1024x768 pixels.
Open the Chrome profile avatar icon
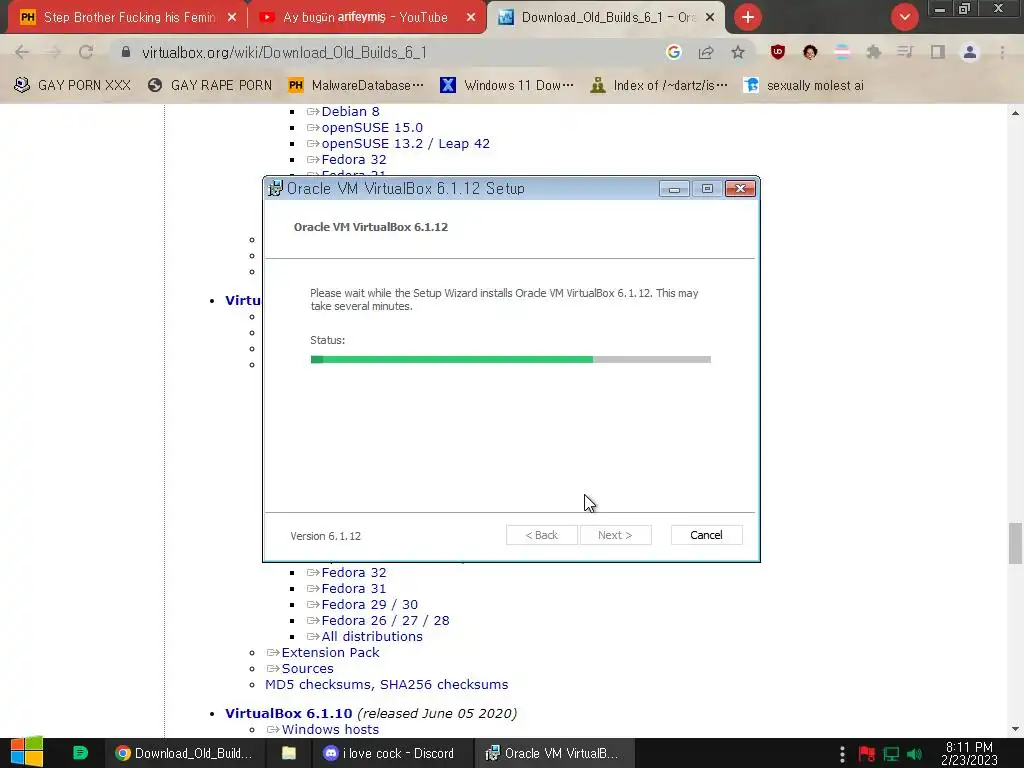[x=970, y=52]
